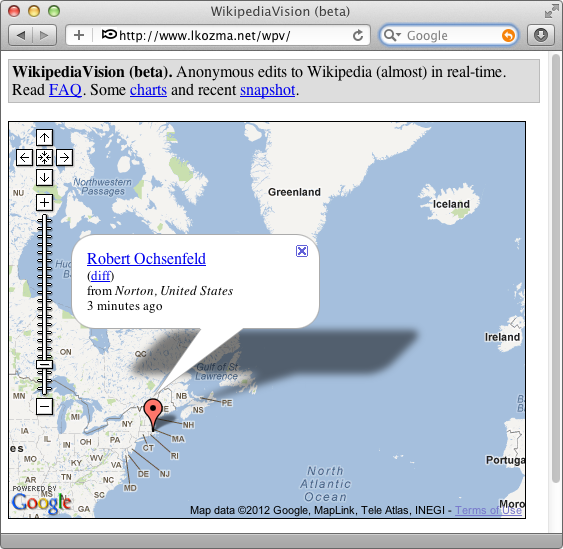Viewport: 563px width, 549px height.
Task: Click the North Atlantic Ocean label
Action: 326,484
